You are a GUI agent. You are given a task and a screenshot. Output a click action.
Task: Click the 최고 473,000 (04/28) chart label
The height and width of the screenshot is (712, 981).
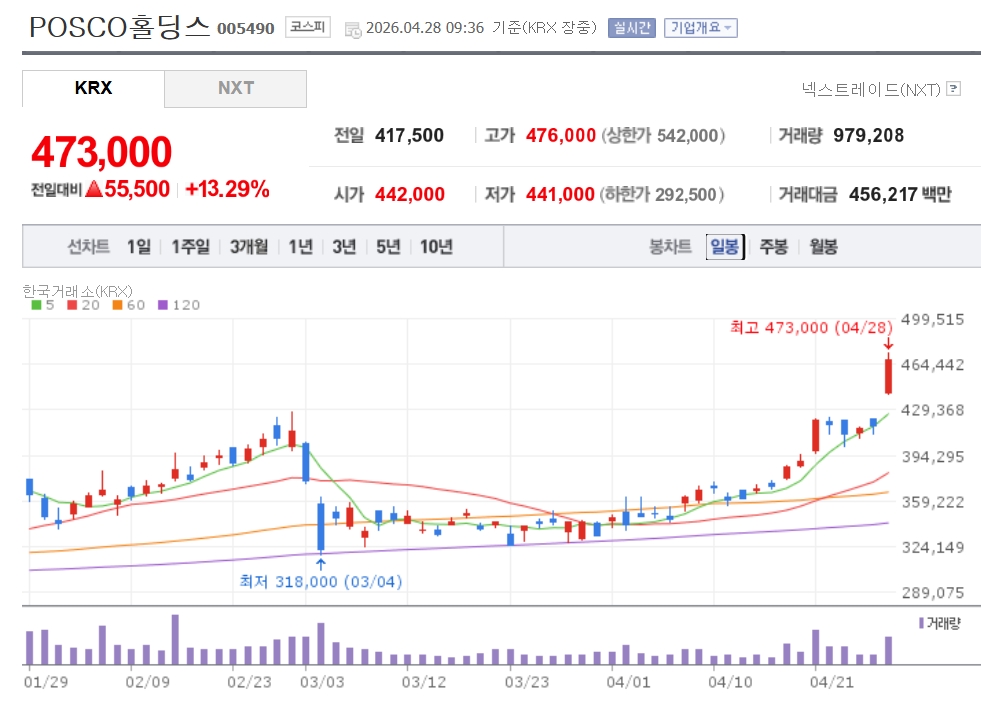click(811, 327)
